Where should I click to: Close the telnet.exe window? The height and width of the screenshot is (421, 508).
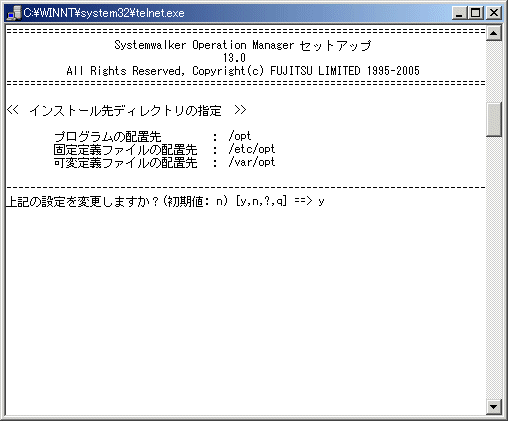pos(494,13)
